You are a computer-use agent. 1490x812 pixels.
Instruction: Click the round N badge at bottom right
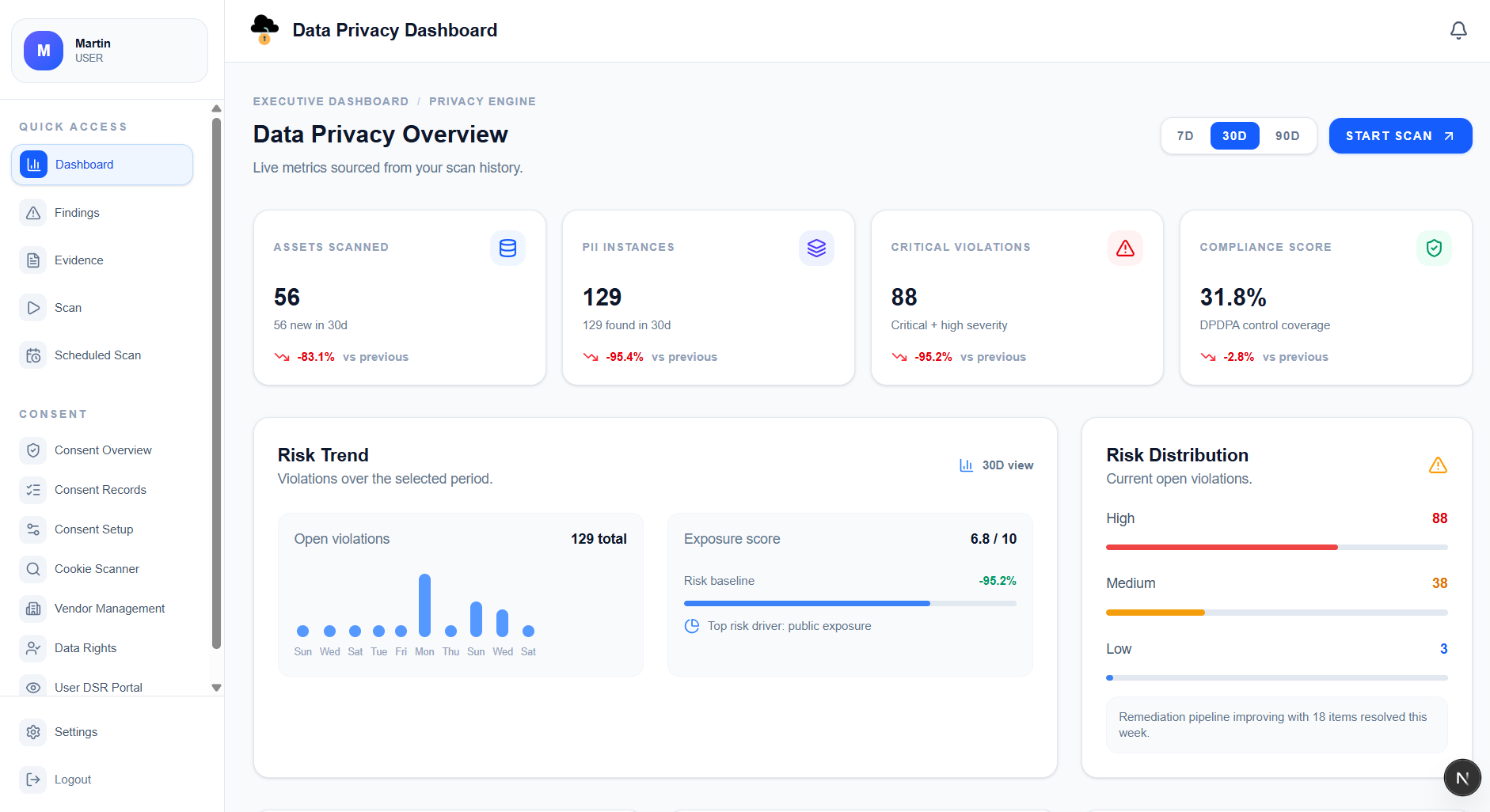[1462, 778]
